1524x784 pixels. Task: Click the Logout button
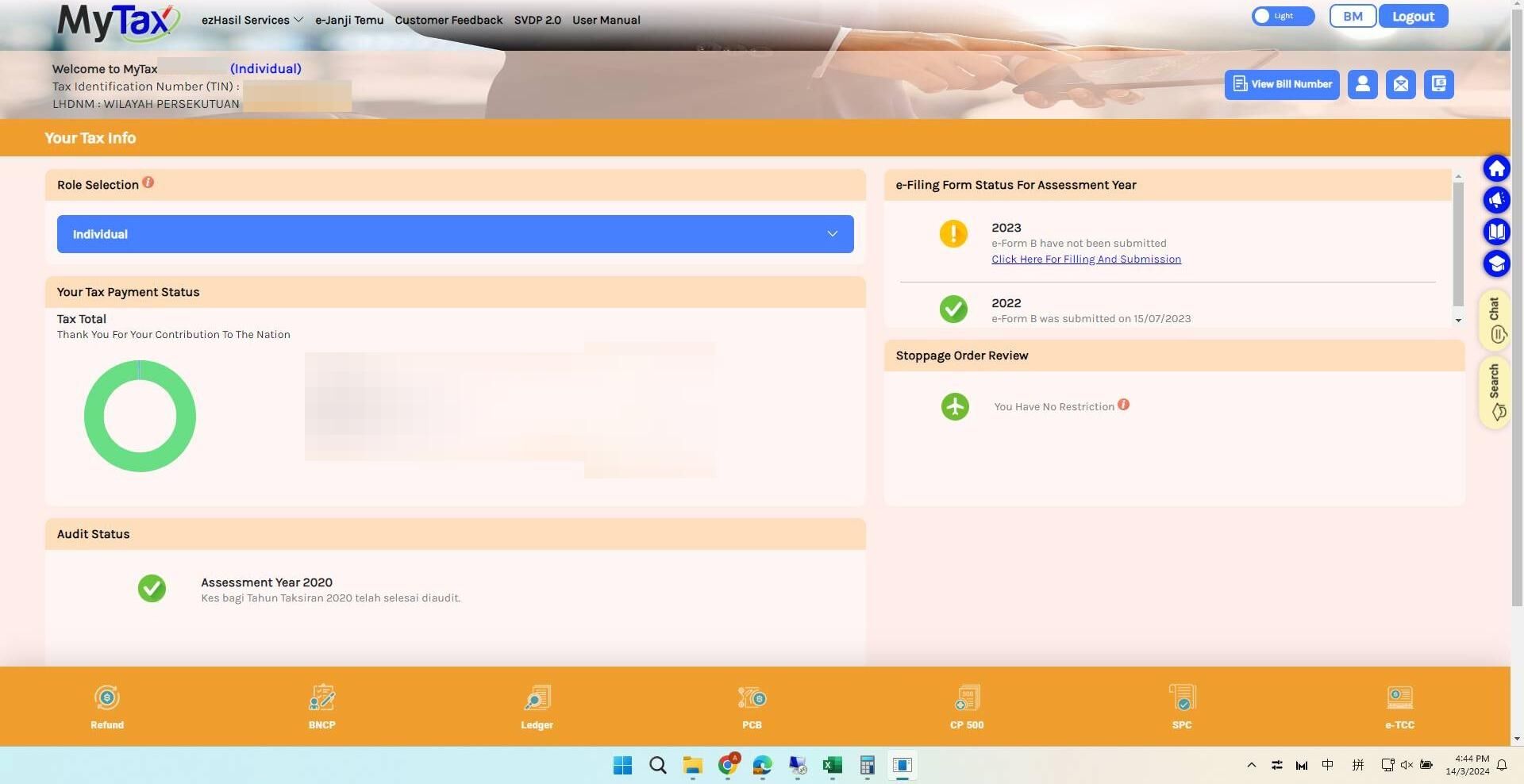pyautogui.click(x=1413, y=16)
